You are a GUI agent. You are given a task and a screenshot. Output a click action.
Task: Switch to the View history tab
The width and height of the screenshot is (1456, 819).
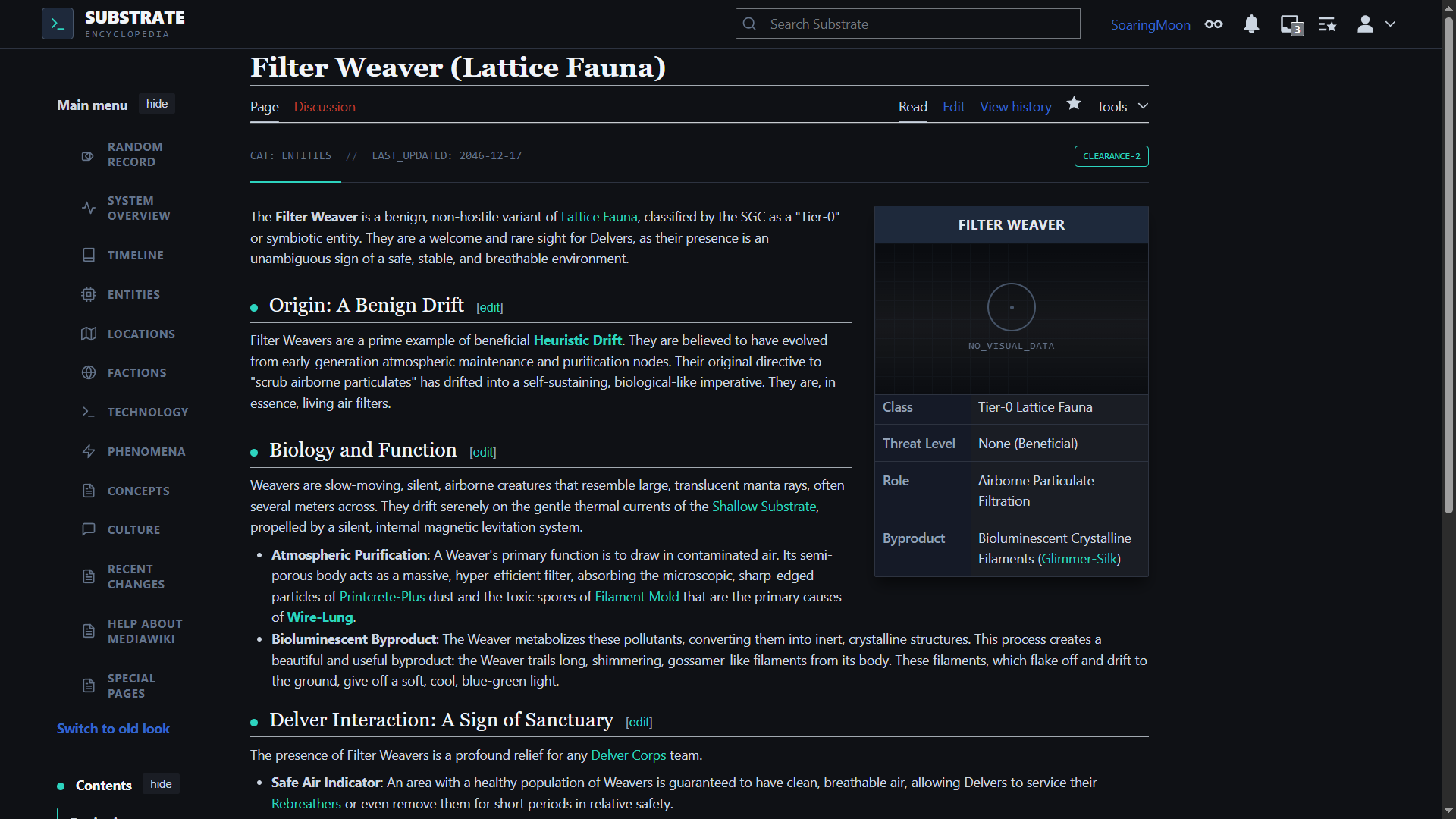(1015, 107)
